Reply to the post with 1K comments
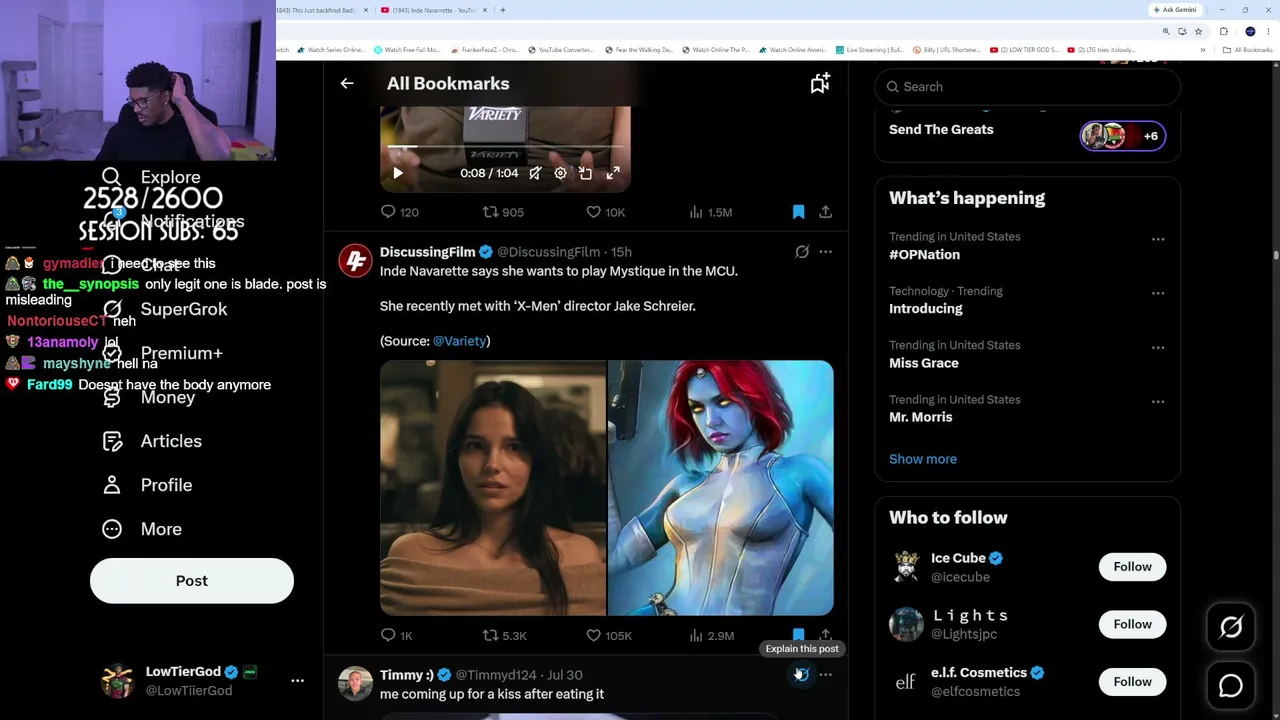This screenshot has width=1280, height=720. [397, 635]
